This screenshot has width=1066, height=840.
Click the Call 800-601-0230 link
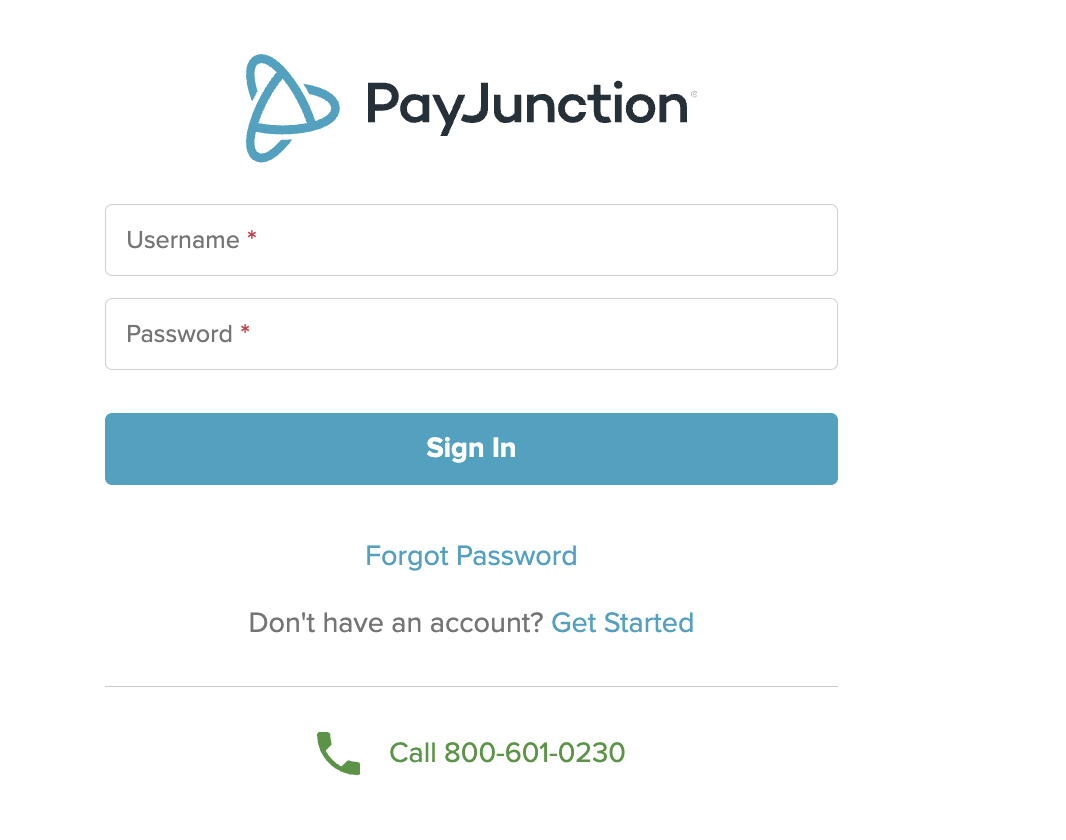(507, 752)
